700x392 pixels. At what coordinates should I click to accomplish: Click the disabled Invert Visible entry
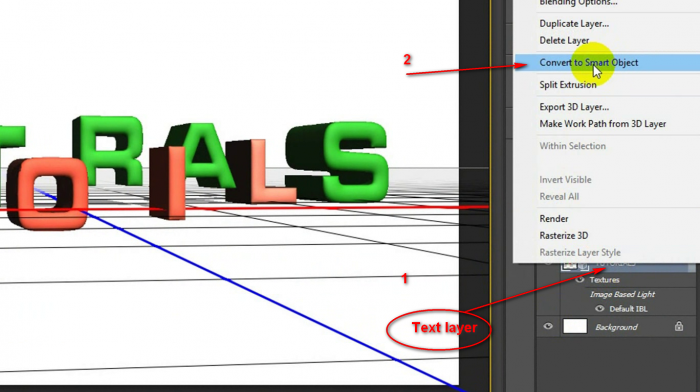coord(565,180)
